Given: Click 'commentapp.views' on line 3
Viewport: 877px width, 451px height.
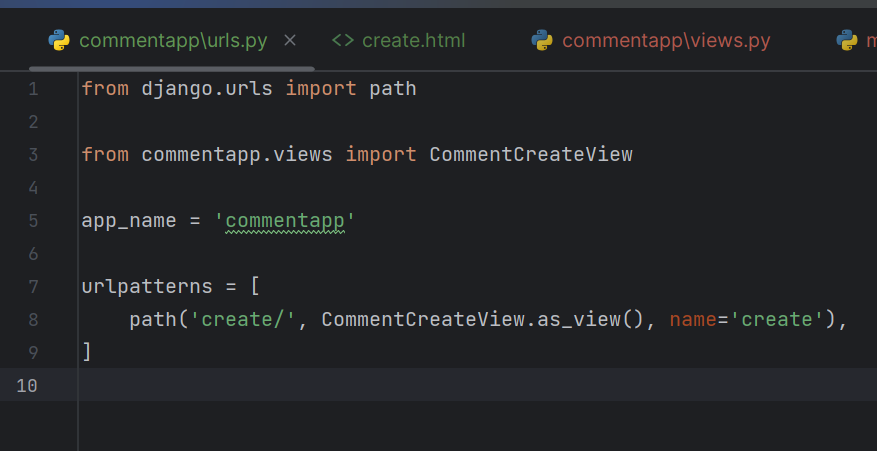Looking at the screenshot, I should coord(237,154).
